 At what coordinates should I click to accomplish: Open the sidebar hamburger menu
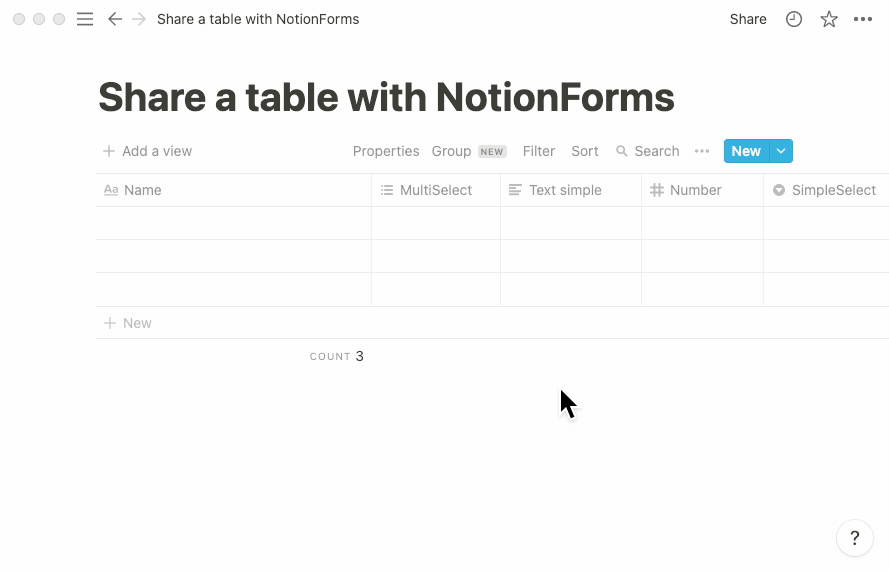(x=85, y=19)
